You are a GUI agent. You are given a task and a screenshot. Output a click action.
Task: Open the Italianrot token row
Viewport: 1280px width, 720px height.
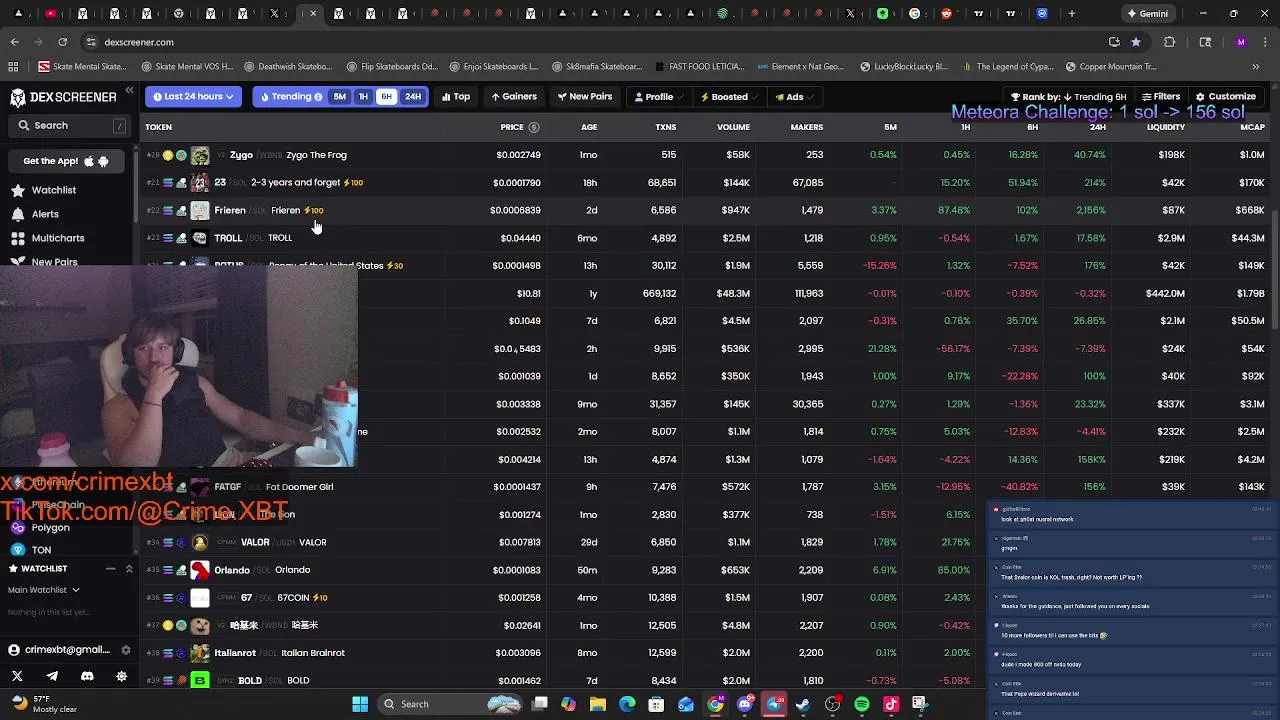point(706,653)
